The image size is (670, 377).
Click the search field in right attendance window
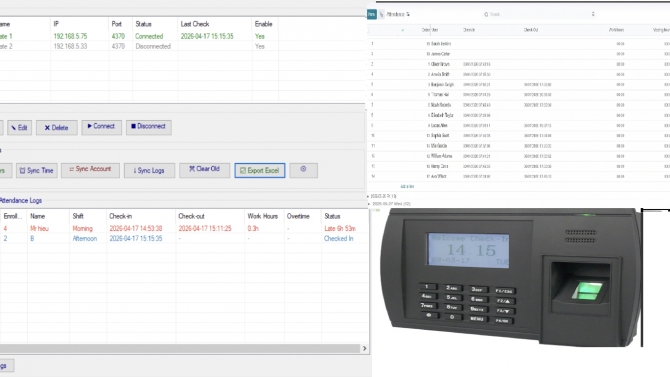point(538,14)
